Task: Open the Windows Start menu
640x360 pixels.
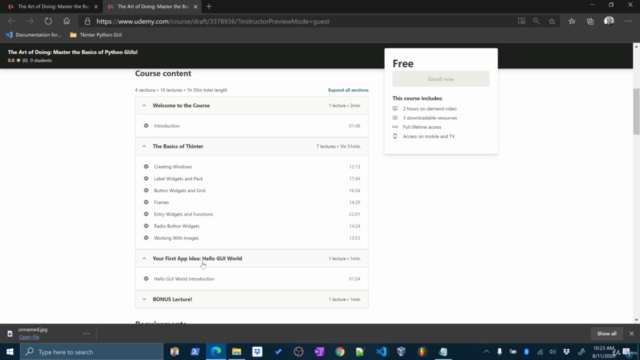Action: (x=10, y=352)
